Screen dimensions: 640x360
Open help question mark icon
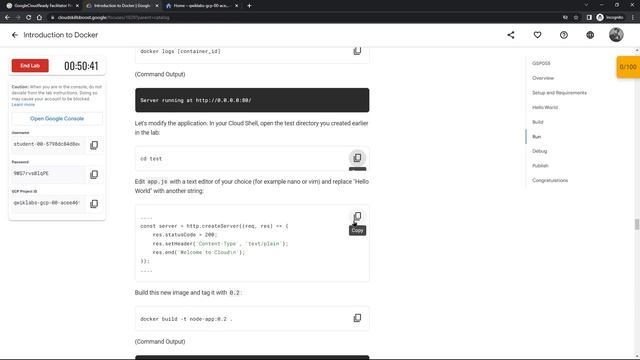pos(564,35)
